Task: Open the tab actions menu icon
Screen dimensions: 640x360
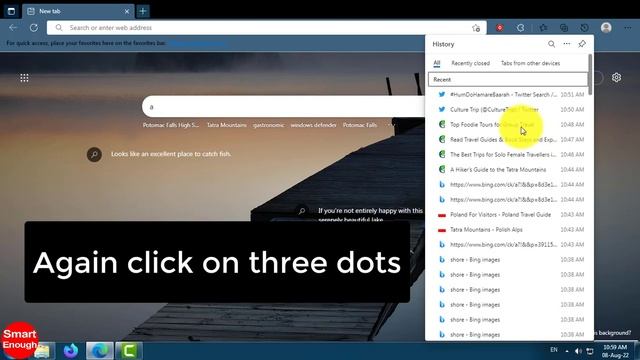Action: click(11, 11)
